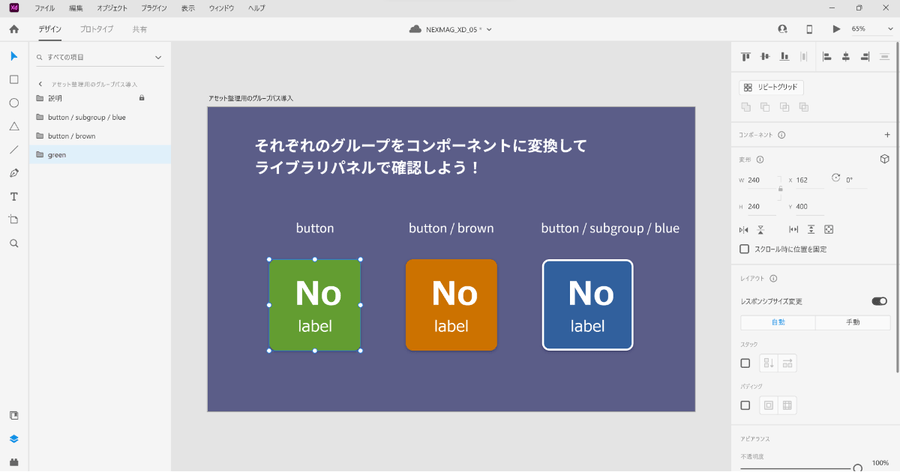Switch to the プロトタイプ tab

tap(96, 30)
